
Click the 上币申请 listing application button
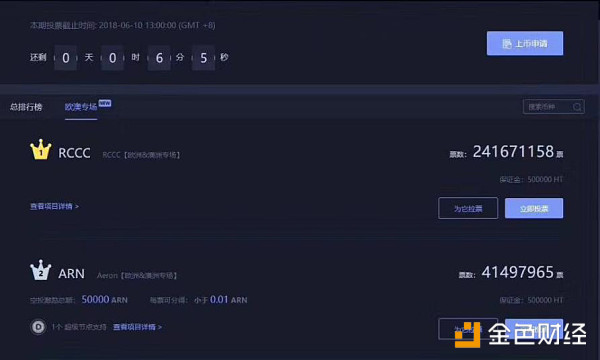[x=525, y=43]
